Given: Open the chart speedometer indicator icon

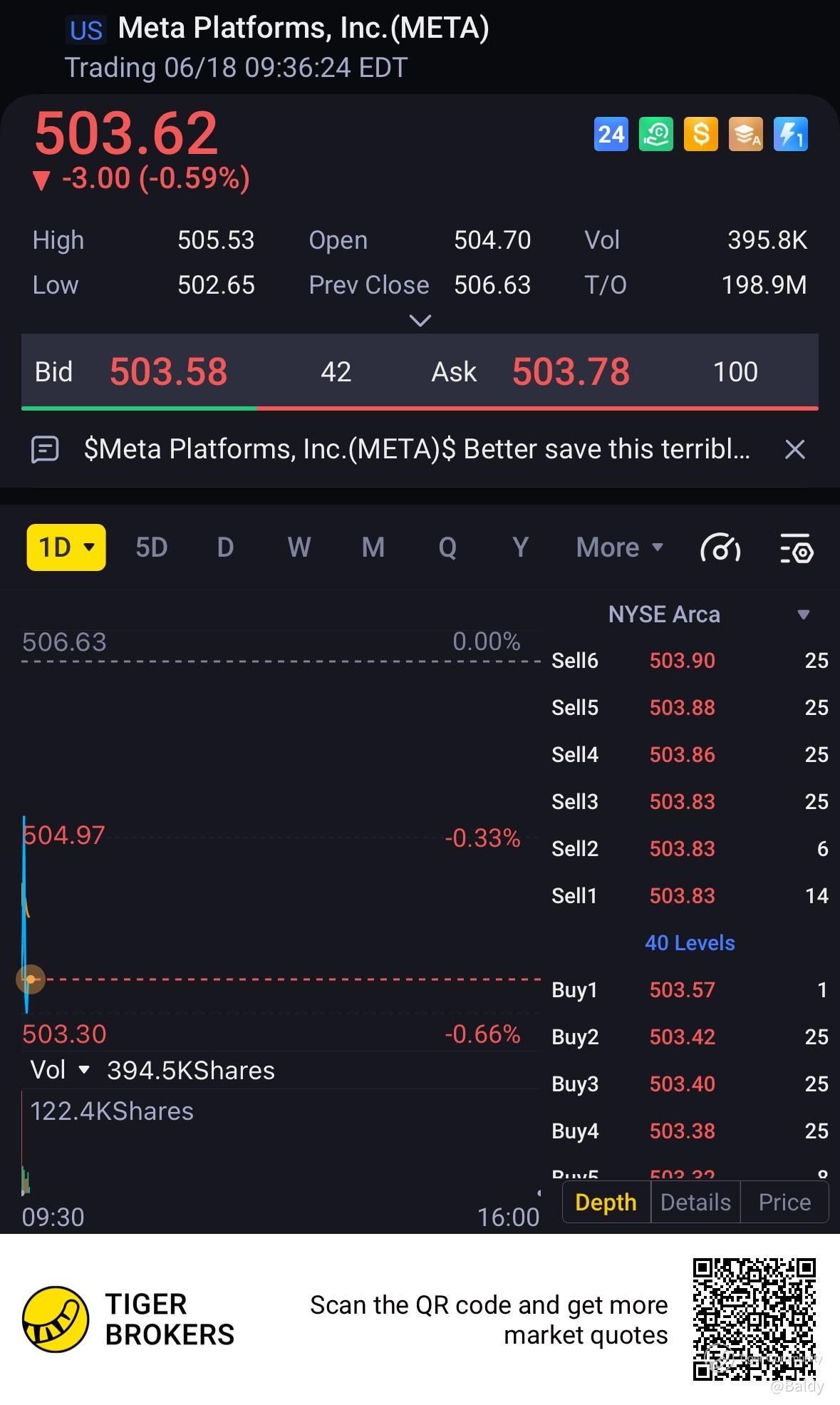Looking at the screenshot, I should (x=720, y=548).
